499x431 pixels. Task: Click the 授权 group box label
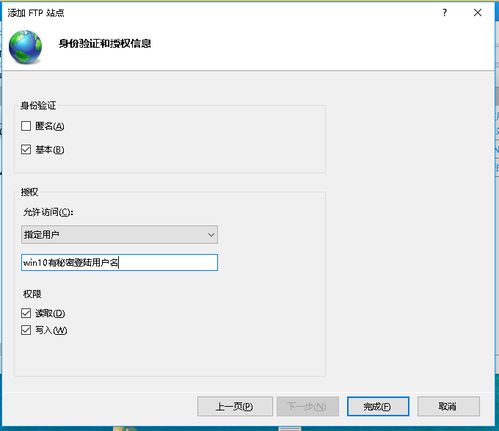click(29, 192)
